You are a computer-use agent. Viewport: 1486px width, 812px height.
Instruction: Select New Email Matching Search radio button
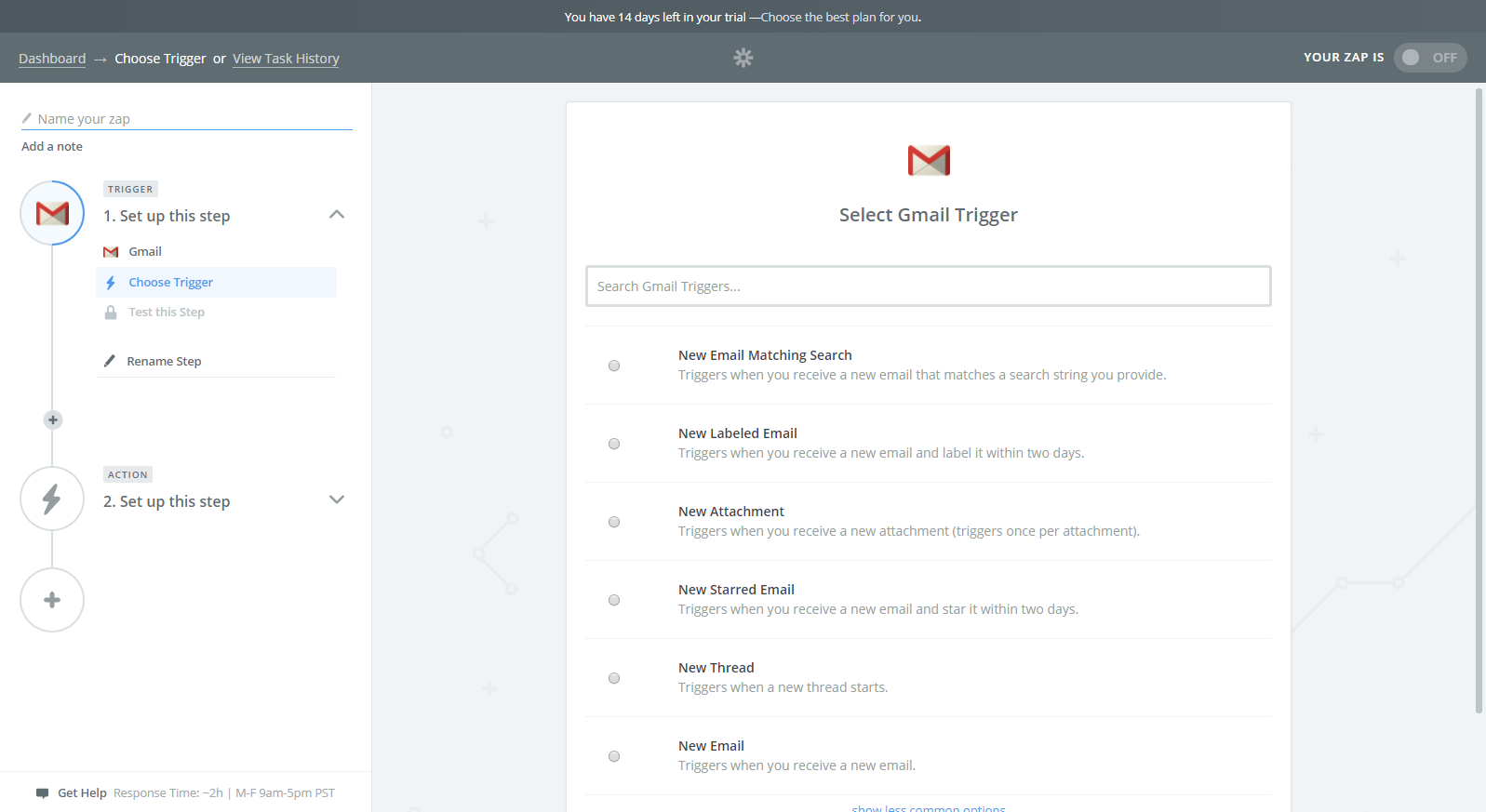[x=614, y=366]
